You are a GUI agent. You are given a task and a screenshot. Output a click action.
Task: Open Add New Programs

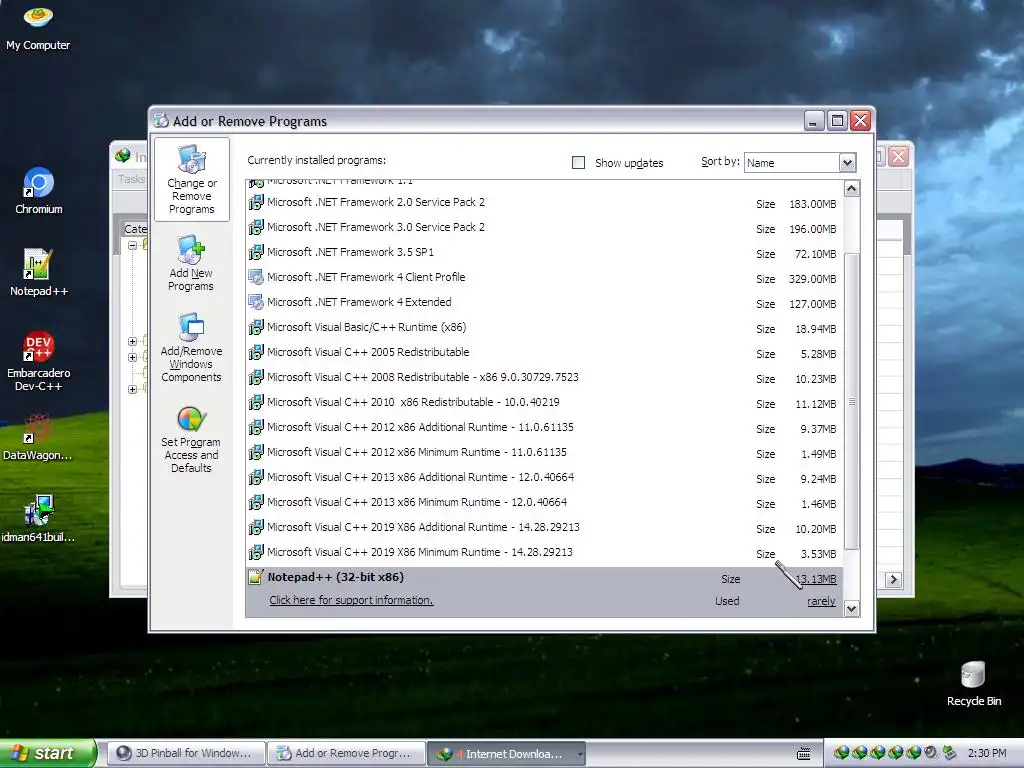pos(191,263)
